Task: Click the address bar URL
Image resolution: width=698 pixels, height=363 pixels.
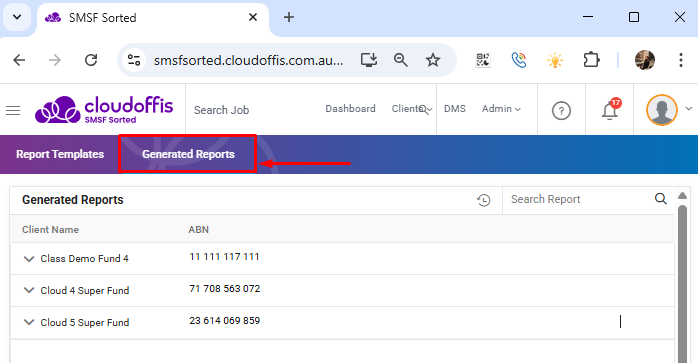Action: coord(248,60)
